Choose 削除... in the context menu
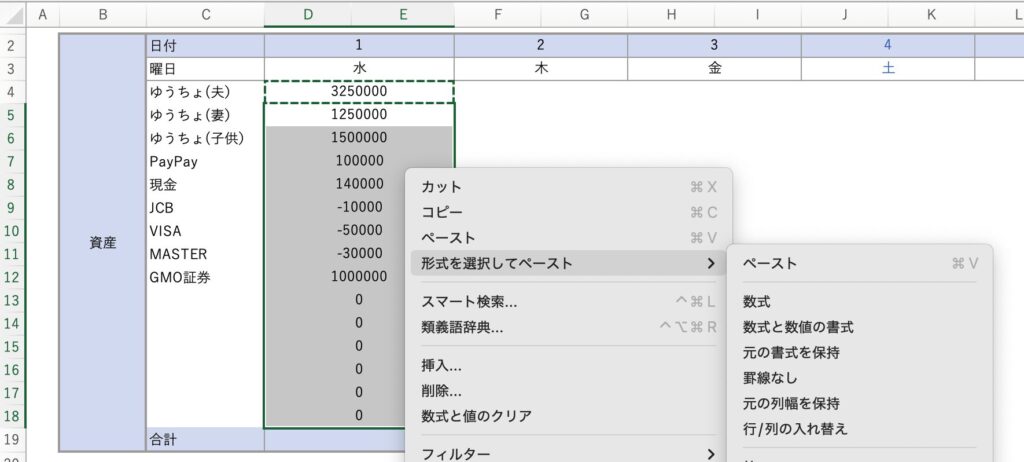Viewport: 1024px width, 462px height. [x=441, y=390]
